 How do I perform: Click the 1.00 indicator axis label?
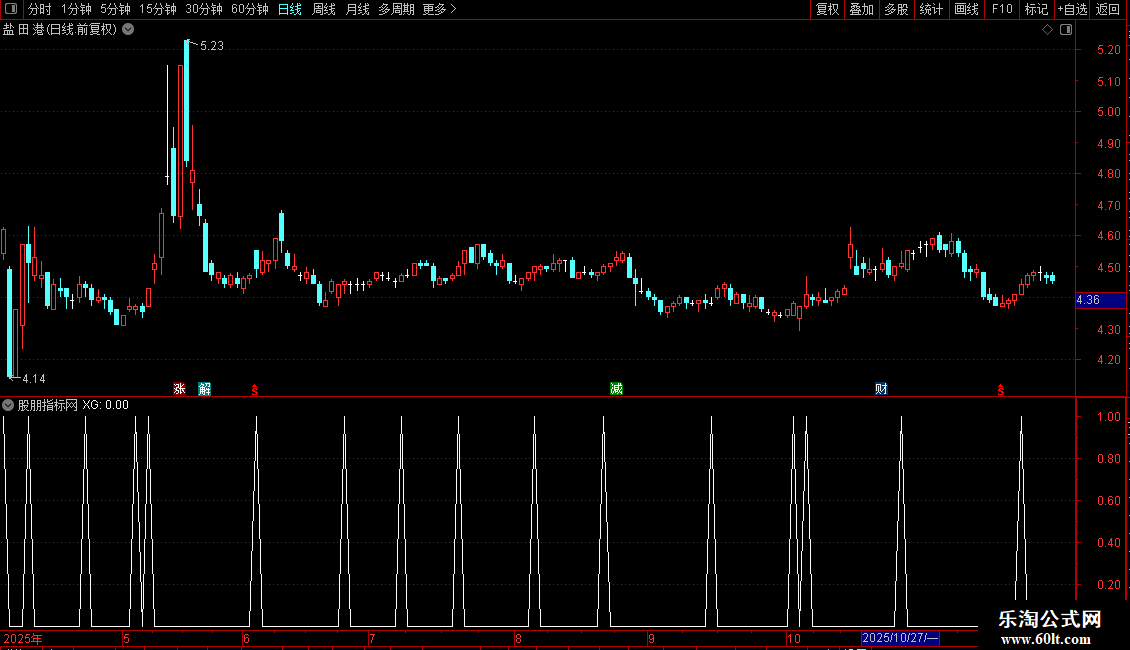pos(1108,417)
